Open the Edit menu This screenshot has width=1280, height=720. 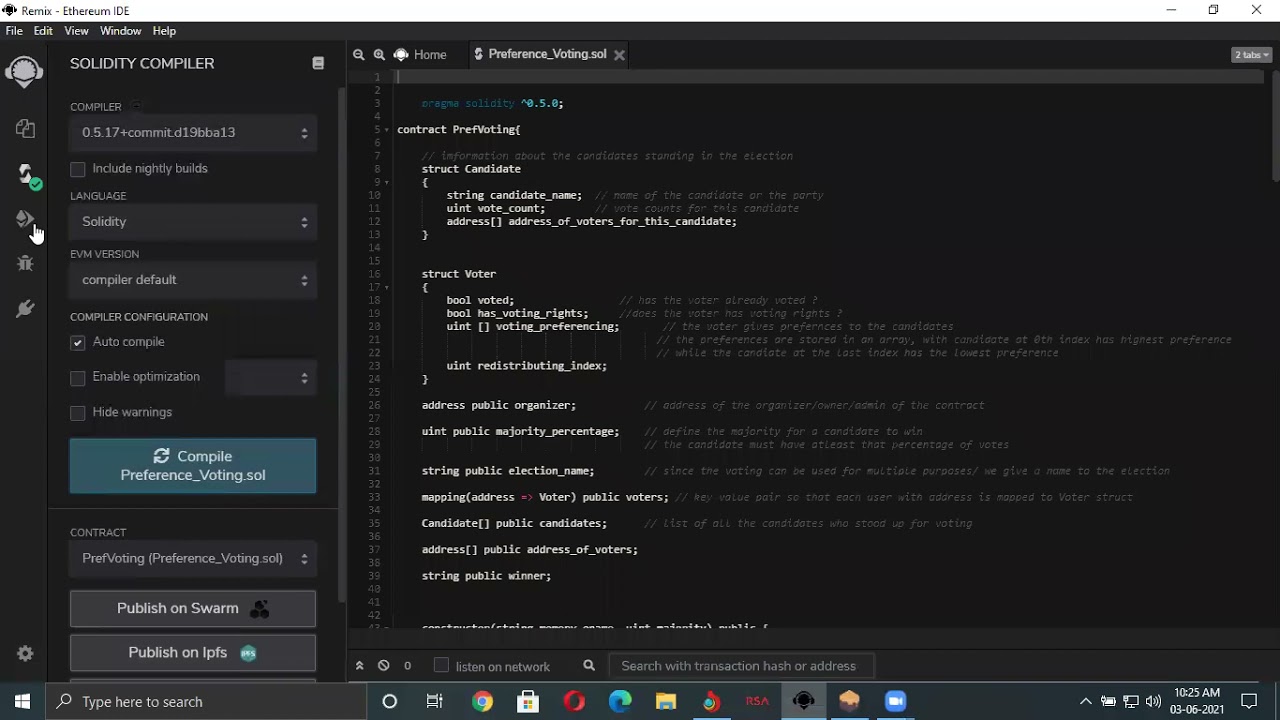[43, 31]
